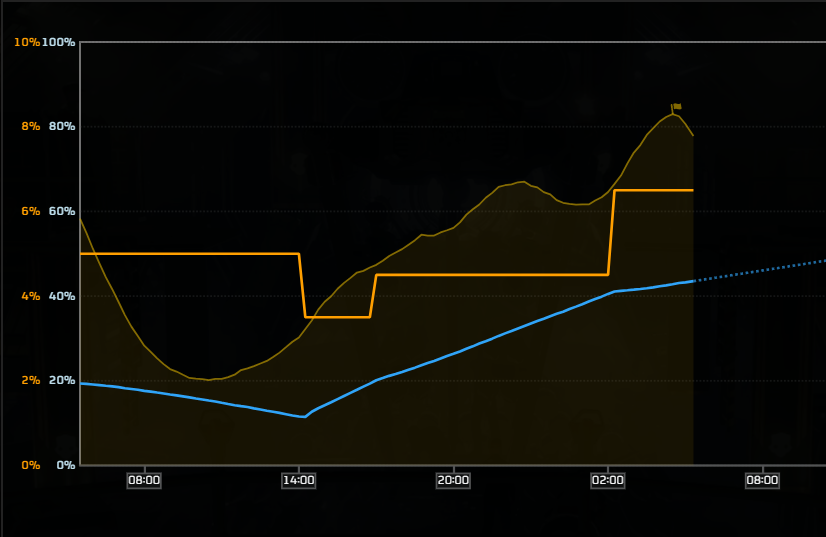Click the orange step line's 6.5% plateau

point(654,190)
